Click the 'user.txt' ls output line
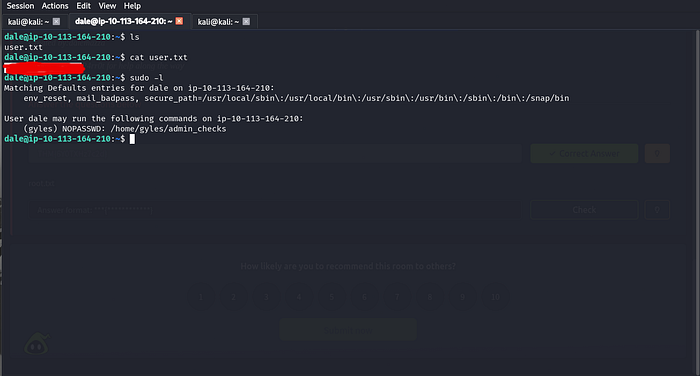 pos(23,47)
